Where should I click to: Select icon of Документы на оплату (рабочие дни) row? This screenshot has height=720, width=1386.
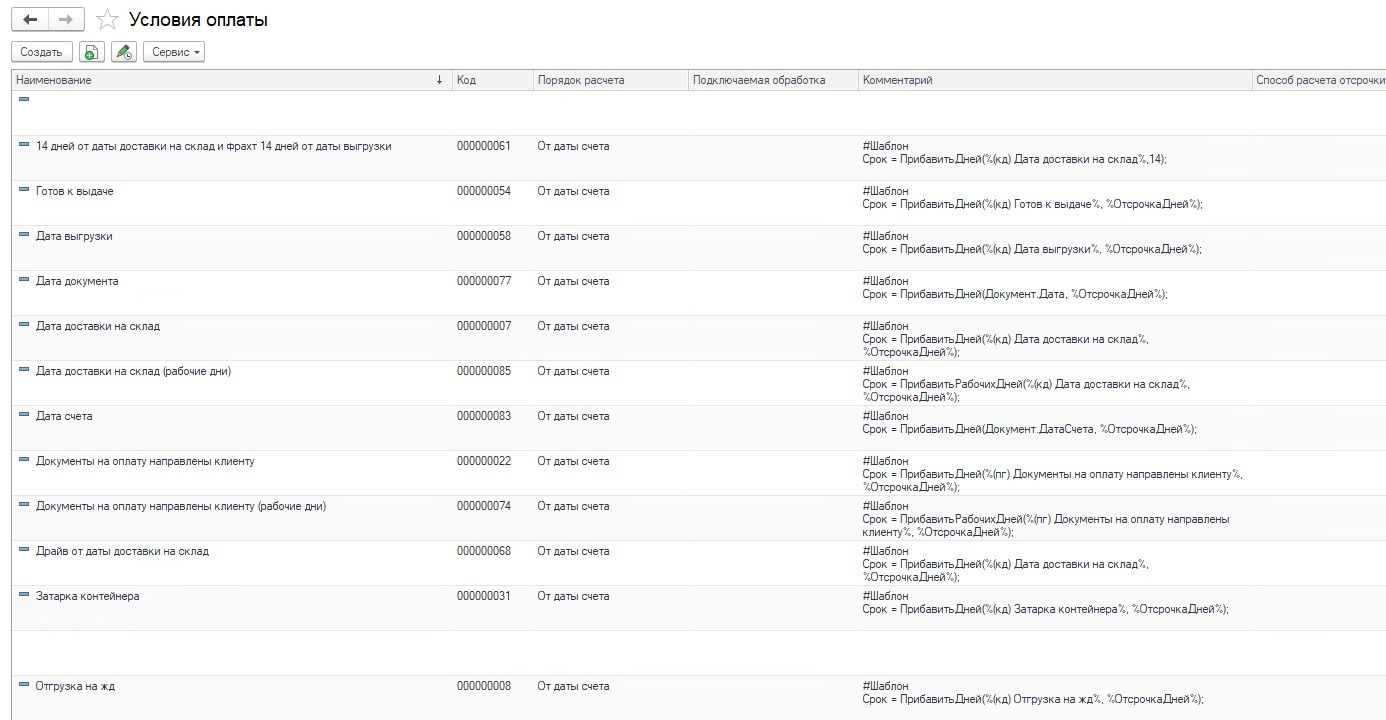tap(24, 504)
